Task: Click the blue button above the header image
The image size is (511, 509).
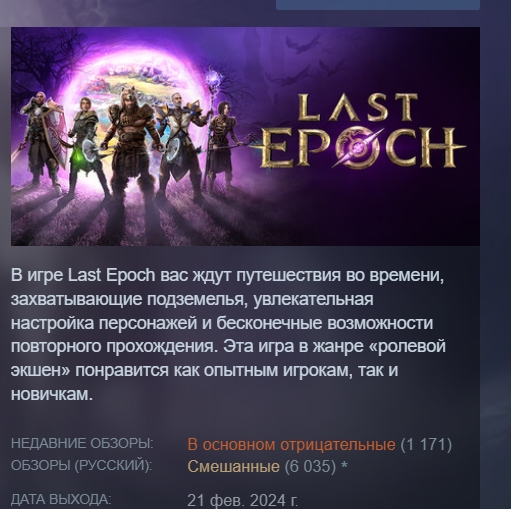Action: (378, 5)
